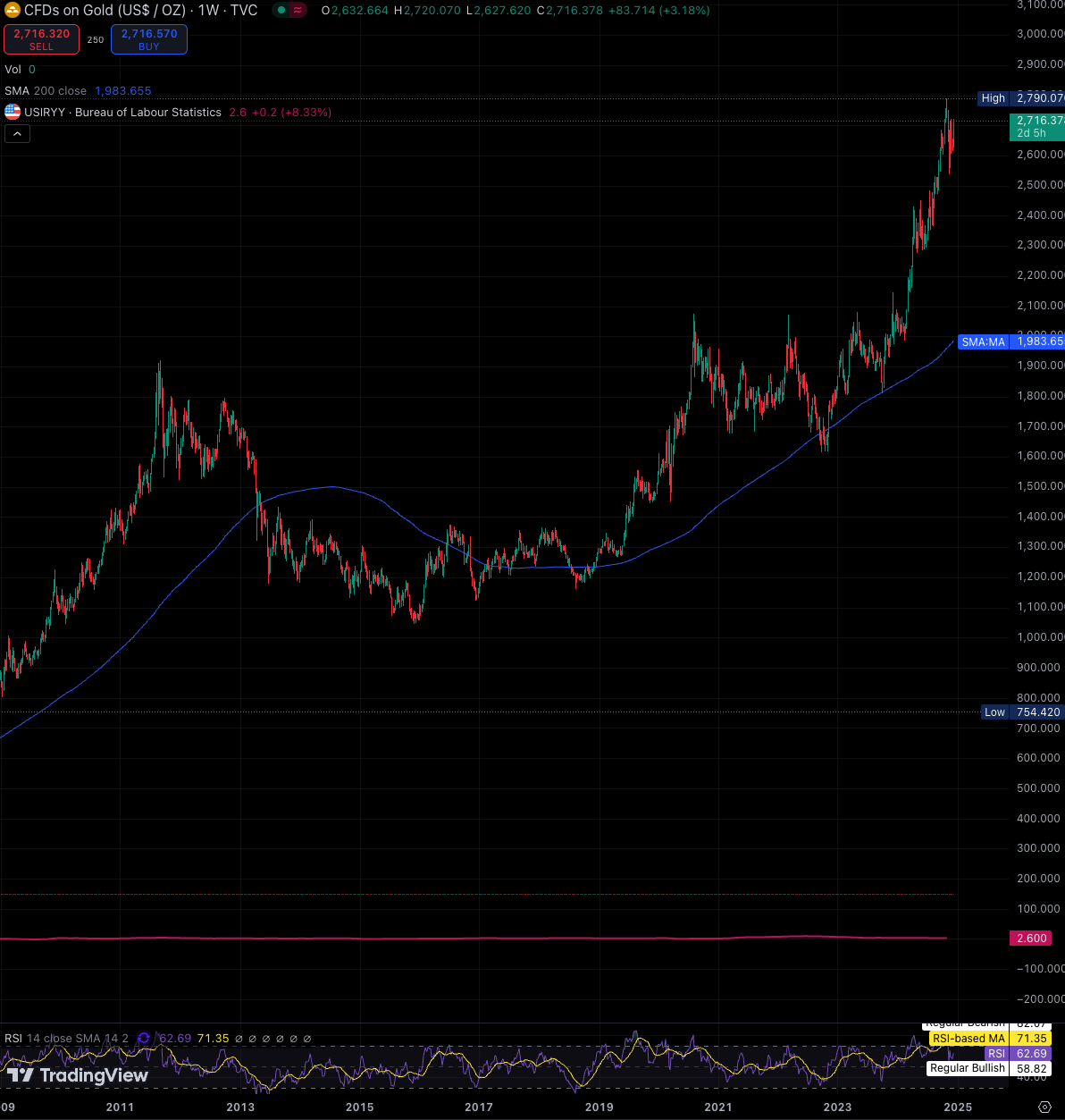Click the blue 2,716.570 BUY button
Image resolution: width=1065 pixels, height=1120 pixels.
point(149,39)
